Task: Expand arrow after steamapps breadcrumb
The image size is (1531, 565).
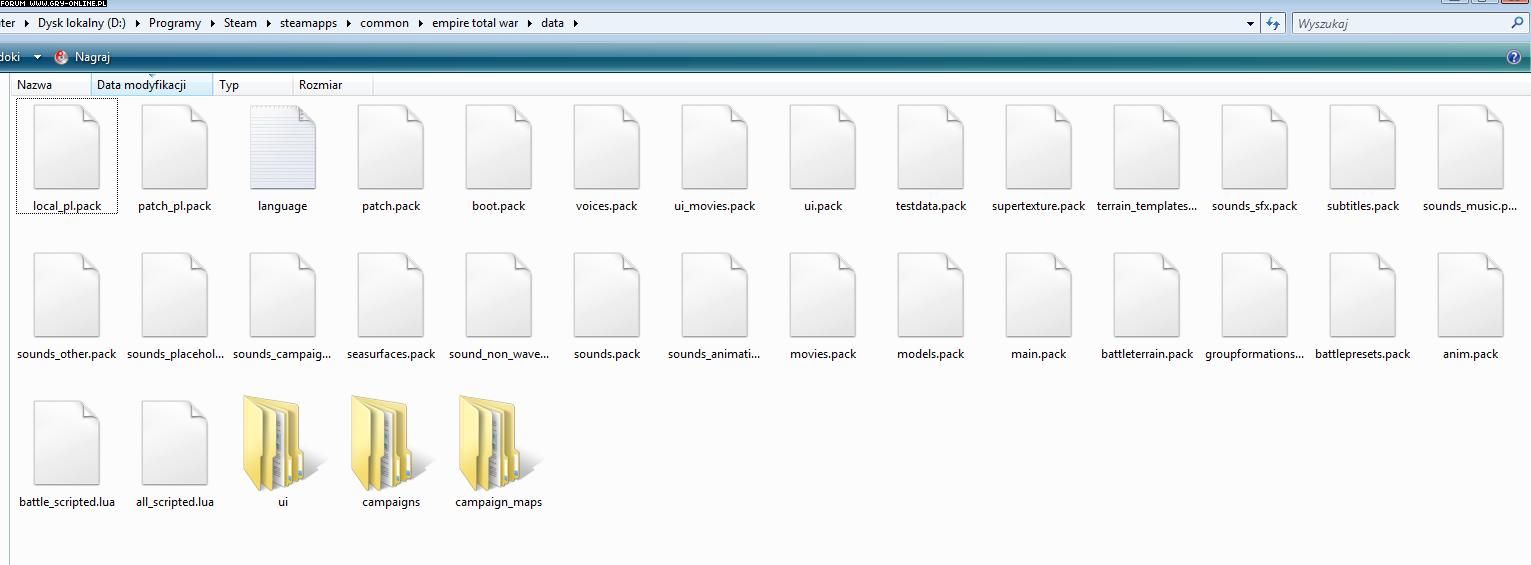Action: point(348,23)
